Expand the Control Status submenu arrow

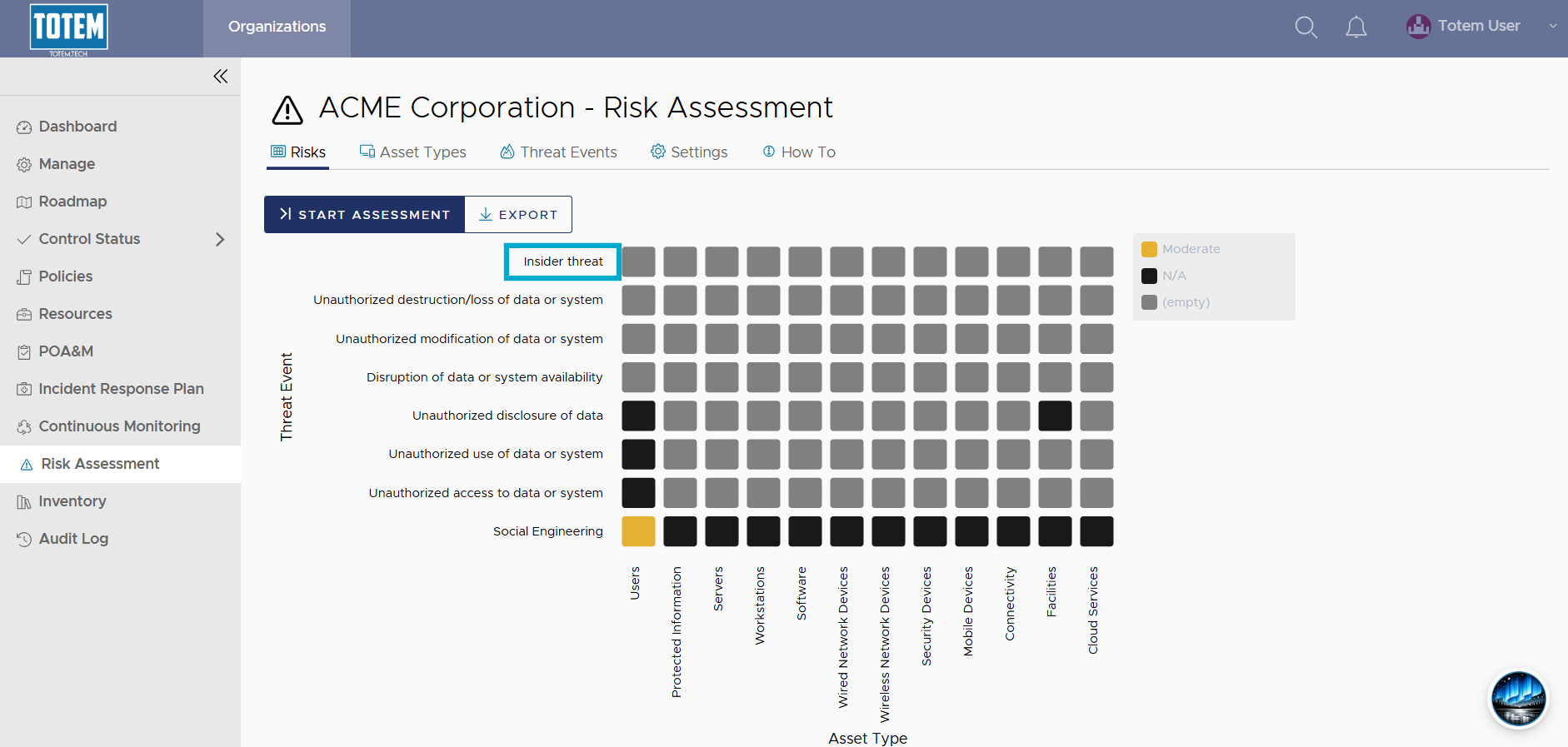pos(220,239)
